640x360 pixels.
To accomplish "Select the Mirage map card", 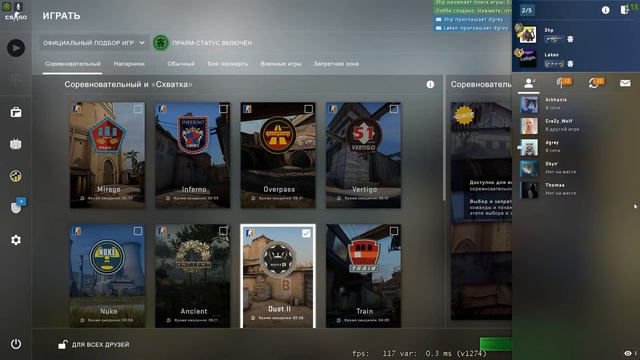I will (x=107, y=155).
